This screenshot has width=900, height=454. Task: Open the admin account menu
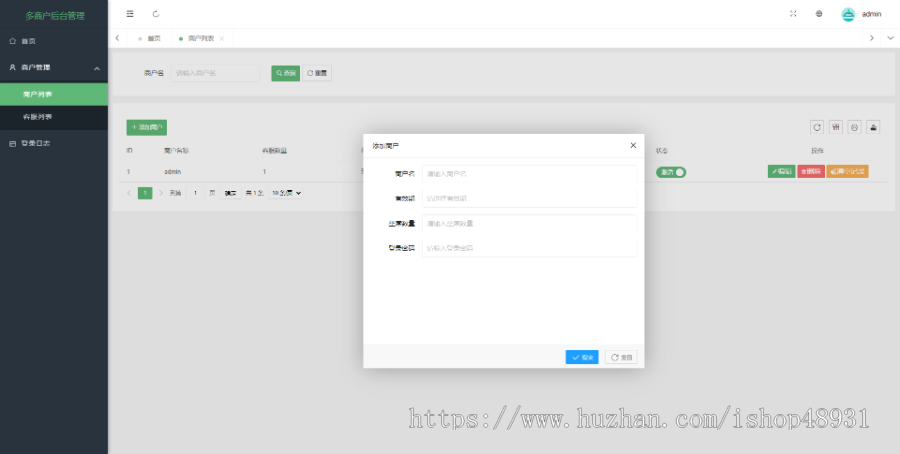(x=871, y=14)
